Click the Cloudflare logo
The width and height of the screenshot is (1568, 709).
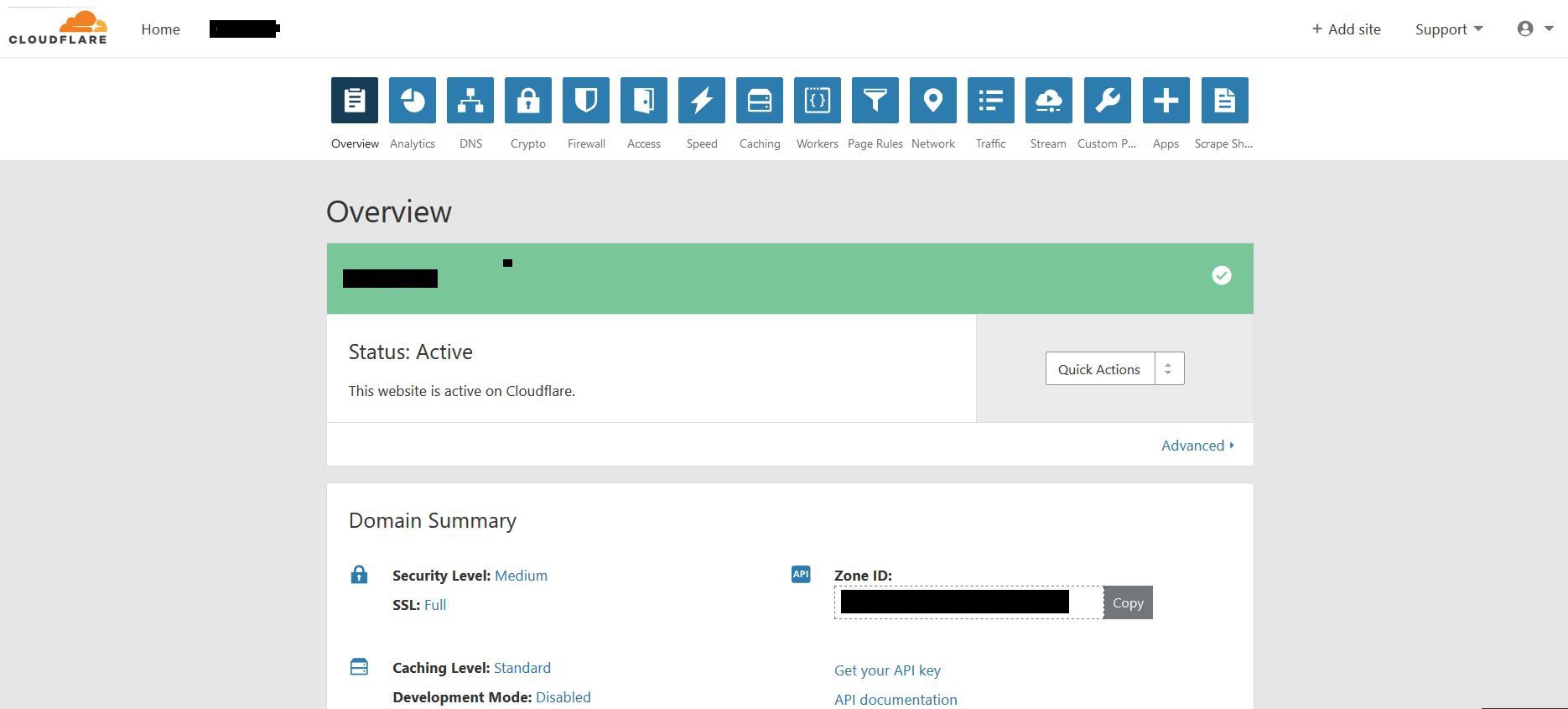click(x=58, y=28)
